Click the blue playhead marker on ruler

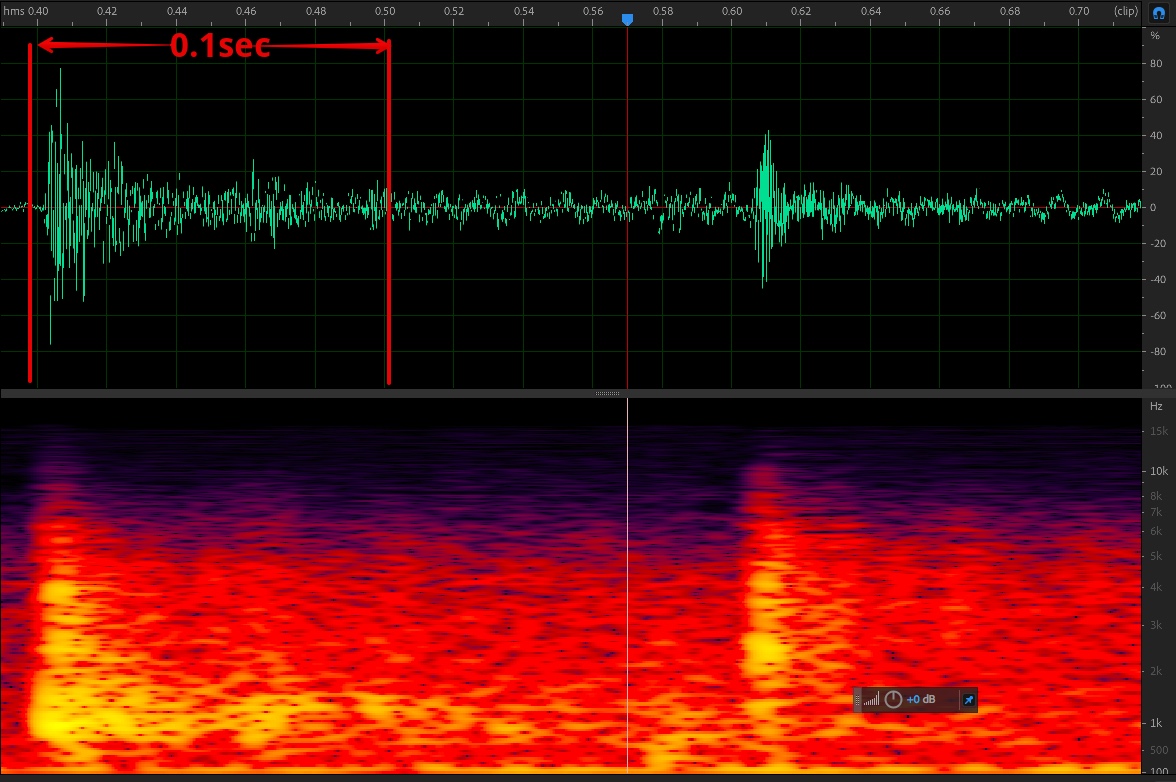627,19
